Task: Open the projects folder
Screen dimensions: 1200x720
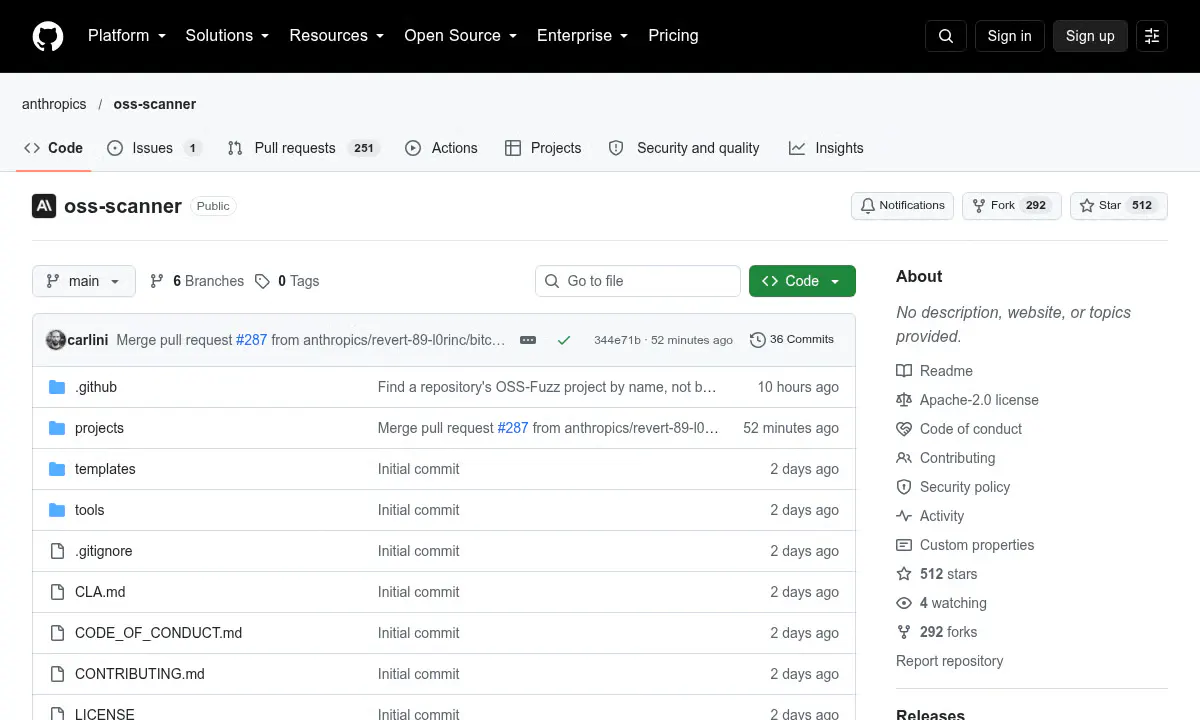Action: point(99,428)
